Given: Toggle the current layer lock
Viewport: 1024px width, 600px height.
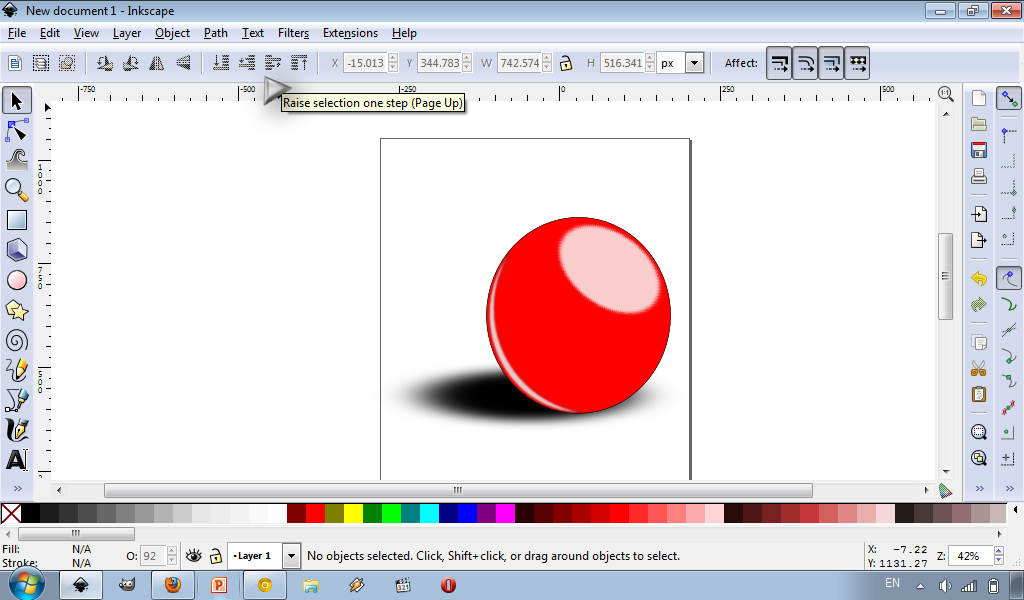Looking at the screenshot, I should tap(215, 556).
